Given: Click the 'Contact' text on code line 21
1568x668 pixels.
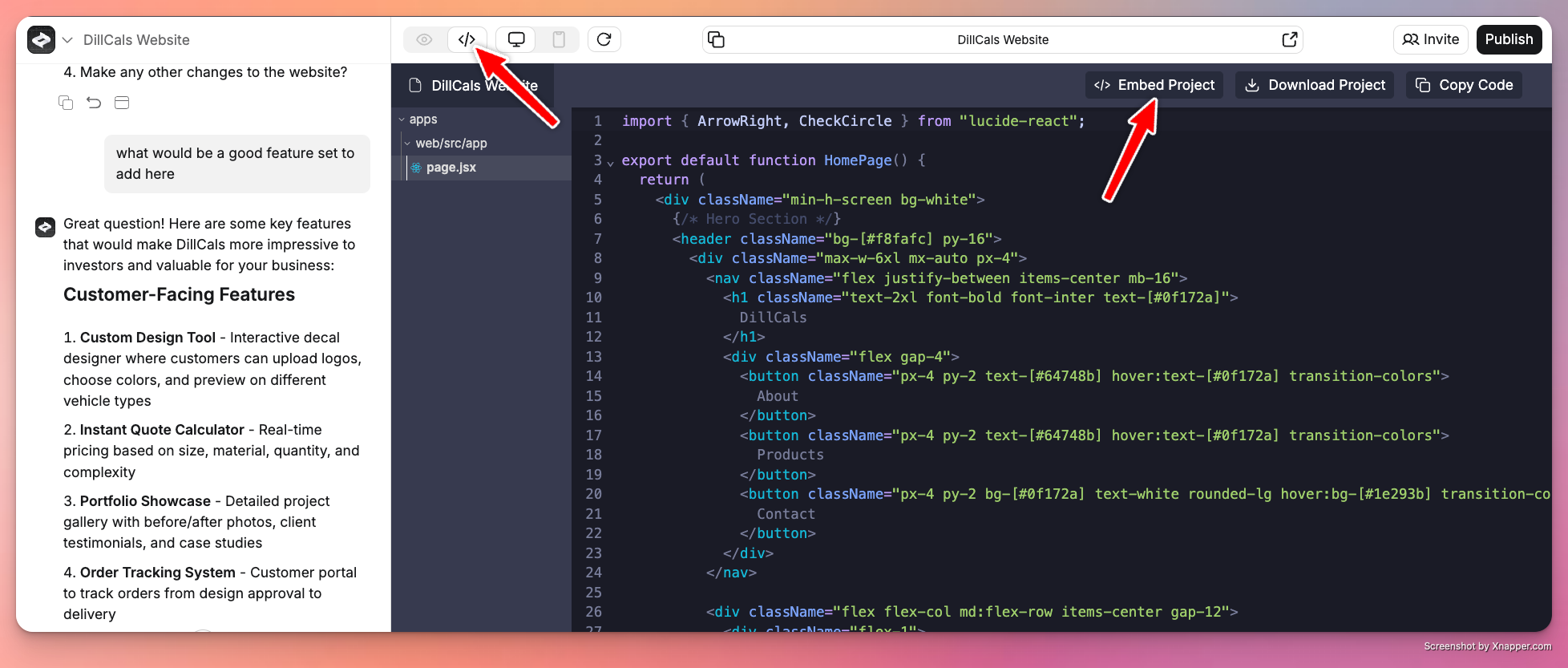Looking at the screenshot, I should click(x=786, y=514).
